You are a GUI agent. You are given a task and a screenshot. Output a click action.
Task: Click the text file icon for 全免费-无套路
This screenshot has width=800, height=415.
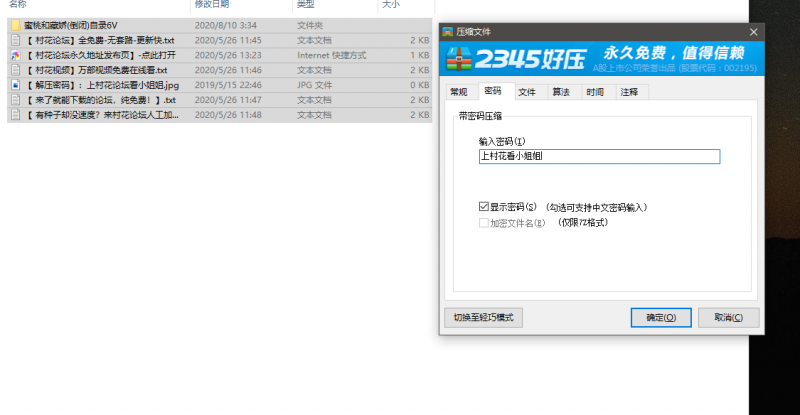tap(15, 40)
